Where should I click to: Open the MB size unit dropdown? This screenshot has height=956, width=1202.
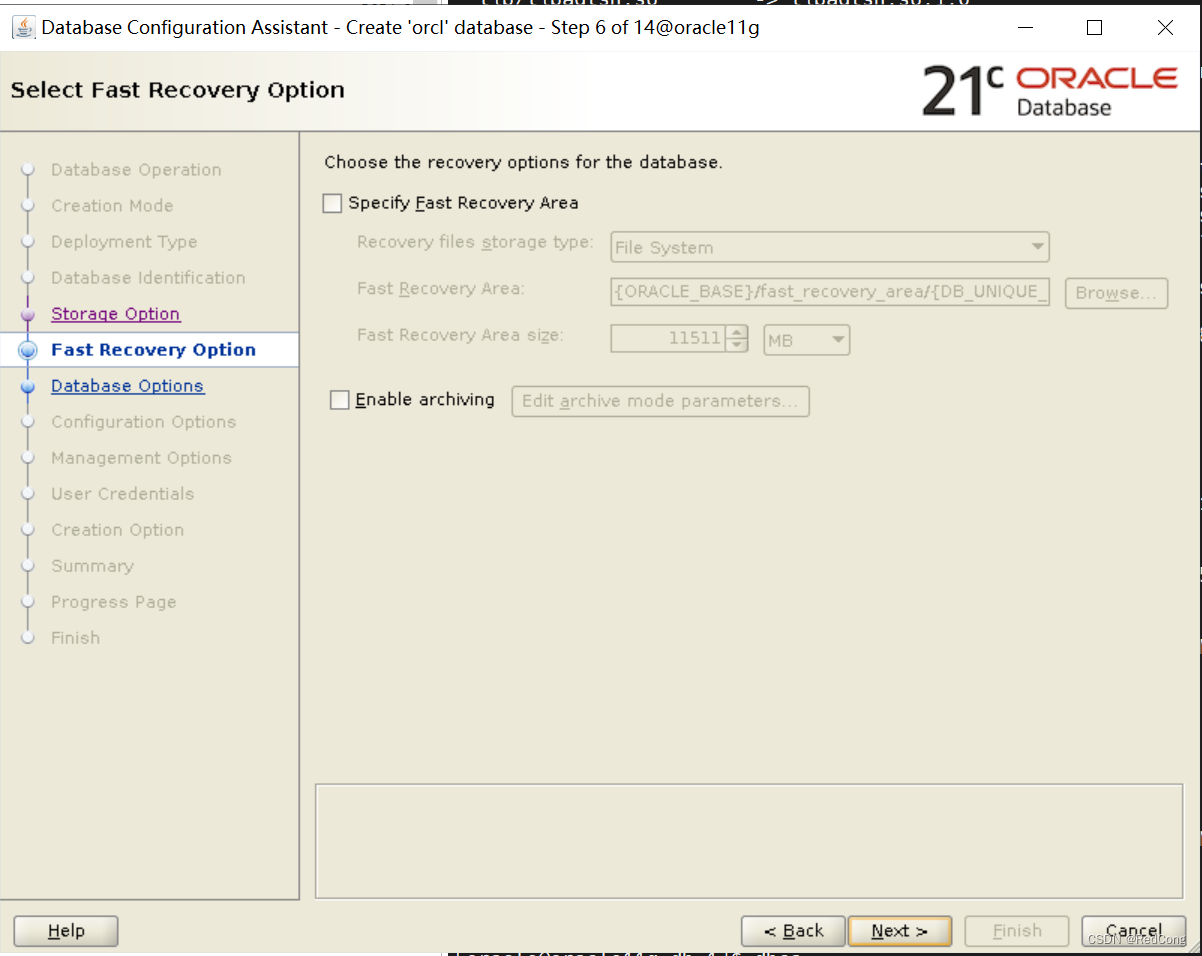point(807,340)
